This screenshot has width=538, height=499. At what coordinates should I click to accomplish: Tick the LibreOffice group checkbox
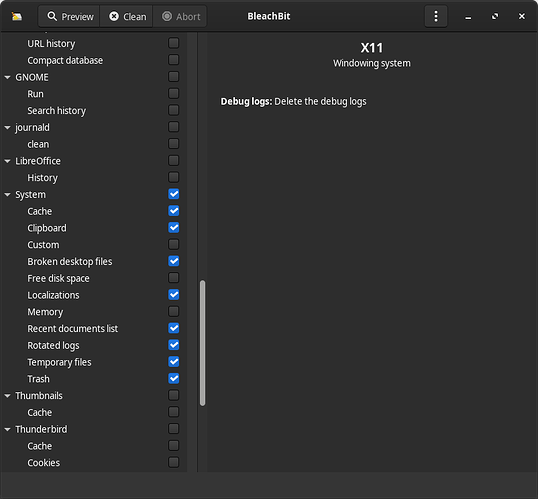[174, 161]
